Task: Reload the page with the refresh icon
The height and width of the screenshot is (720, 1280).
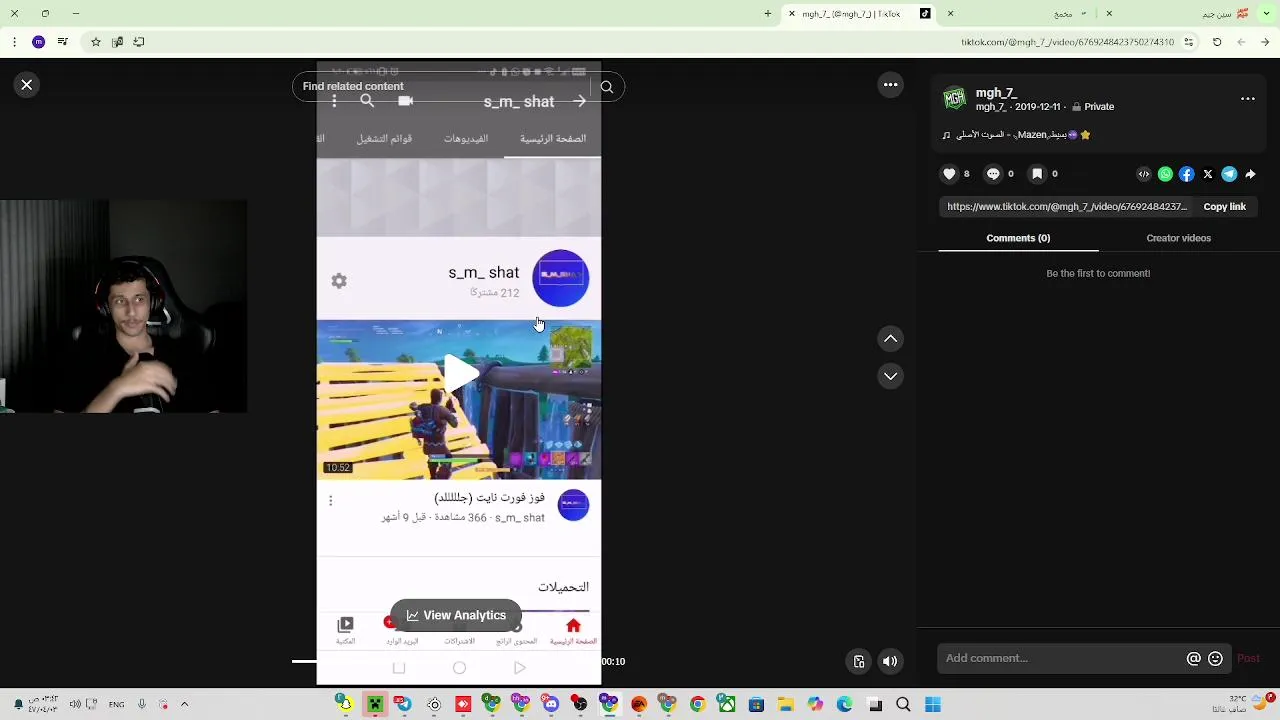Action: tap(1217, 42)
